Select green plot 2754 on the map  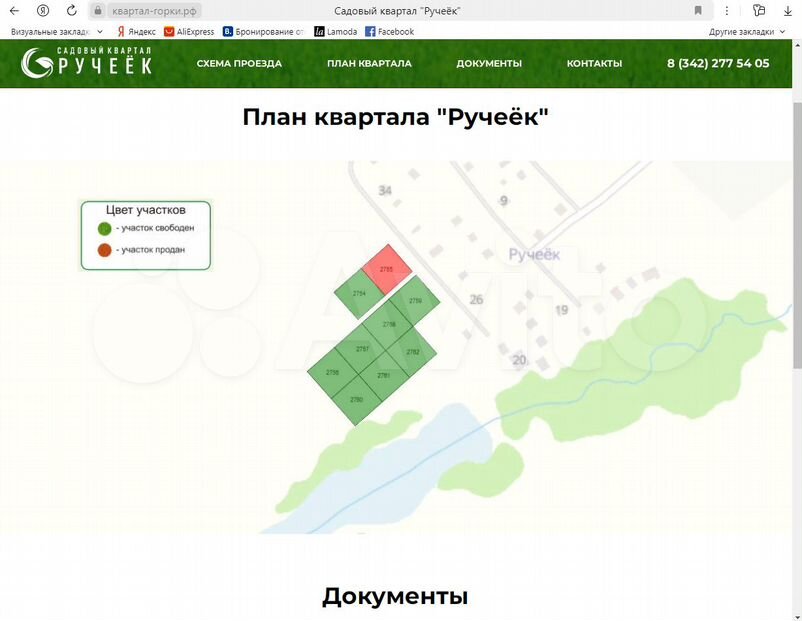pyautogui.click(x=358, y=292)
